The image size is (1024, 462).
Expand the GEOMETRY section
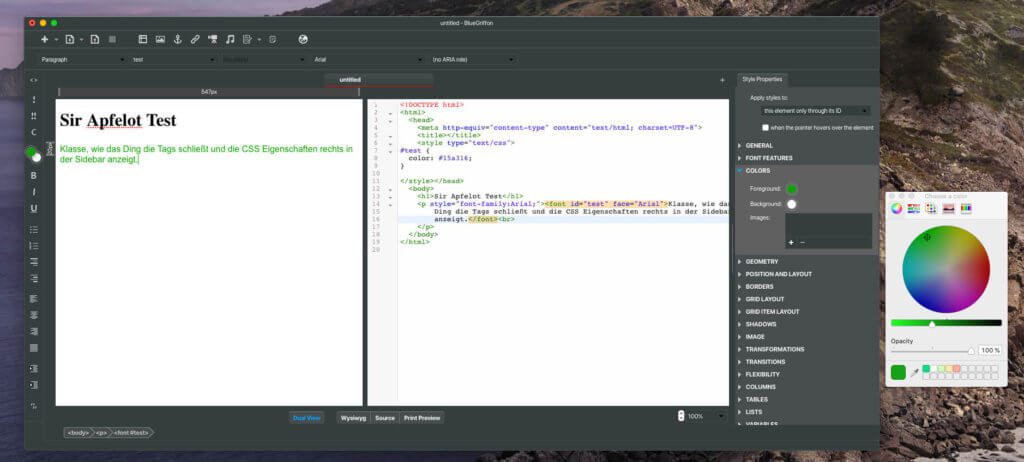[x=761, y=261]
